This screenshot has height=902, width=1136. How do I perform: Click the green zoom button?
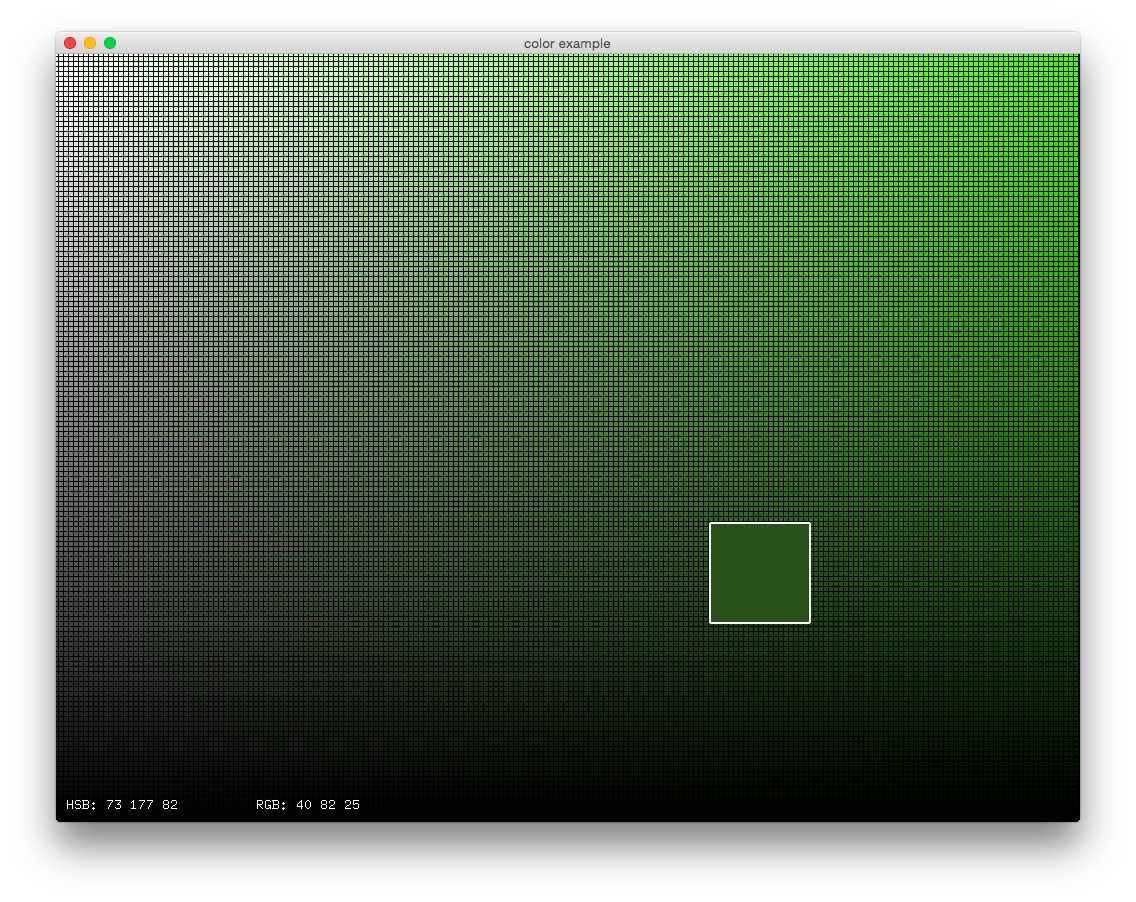(x=109, y=43)
